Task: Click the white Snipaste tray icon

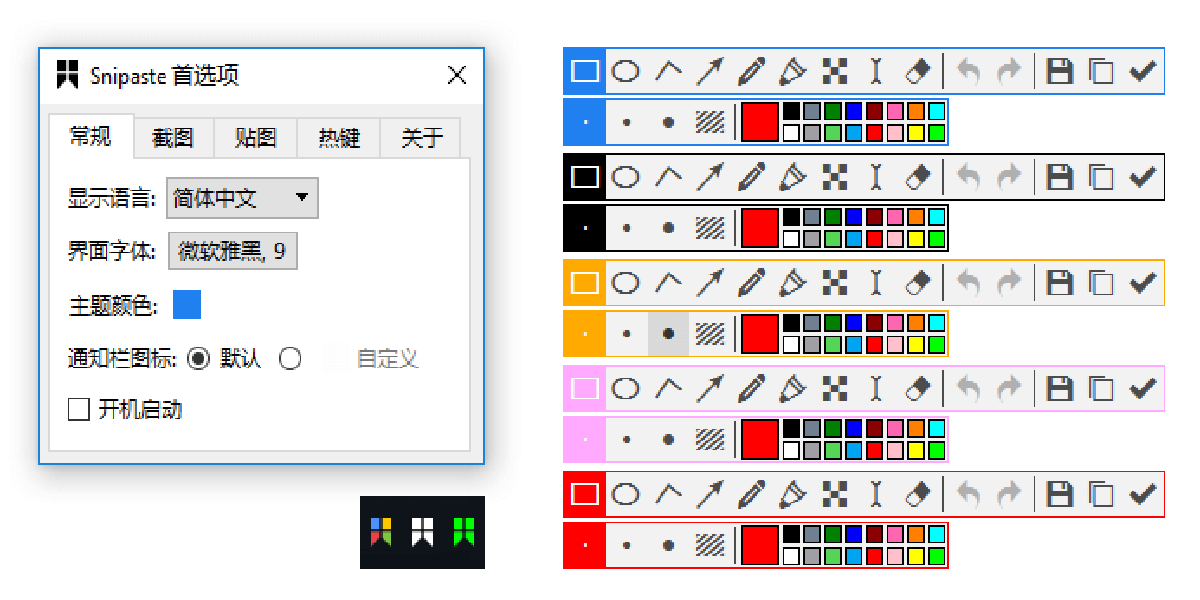Action: point(422,532)
